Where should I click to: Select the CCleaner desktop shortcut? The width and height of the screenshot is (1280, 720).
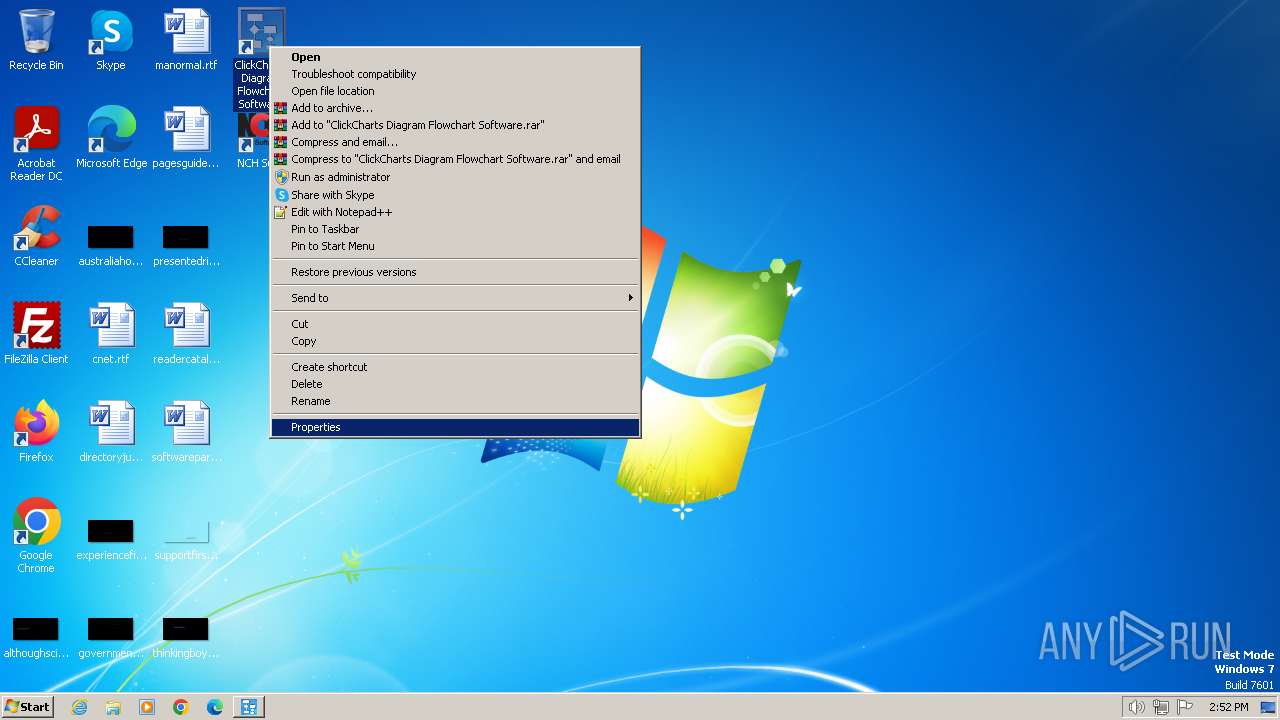tap(36, 236)
